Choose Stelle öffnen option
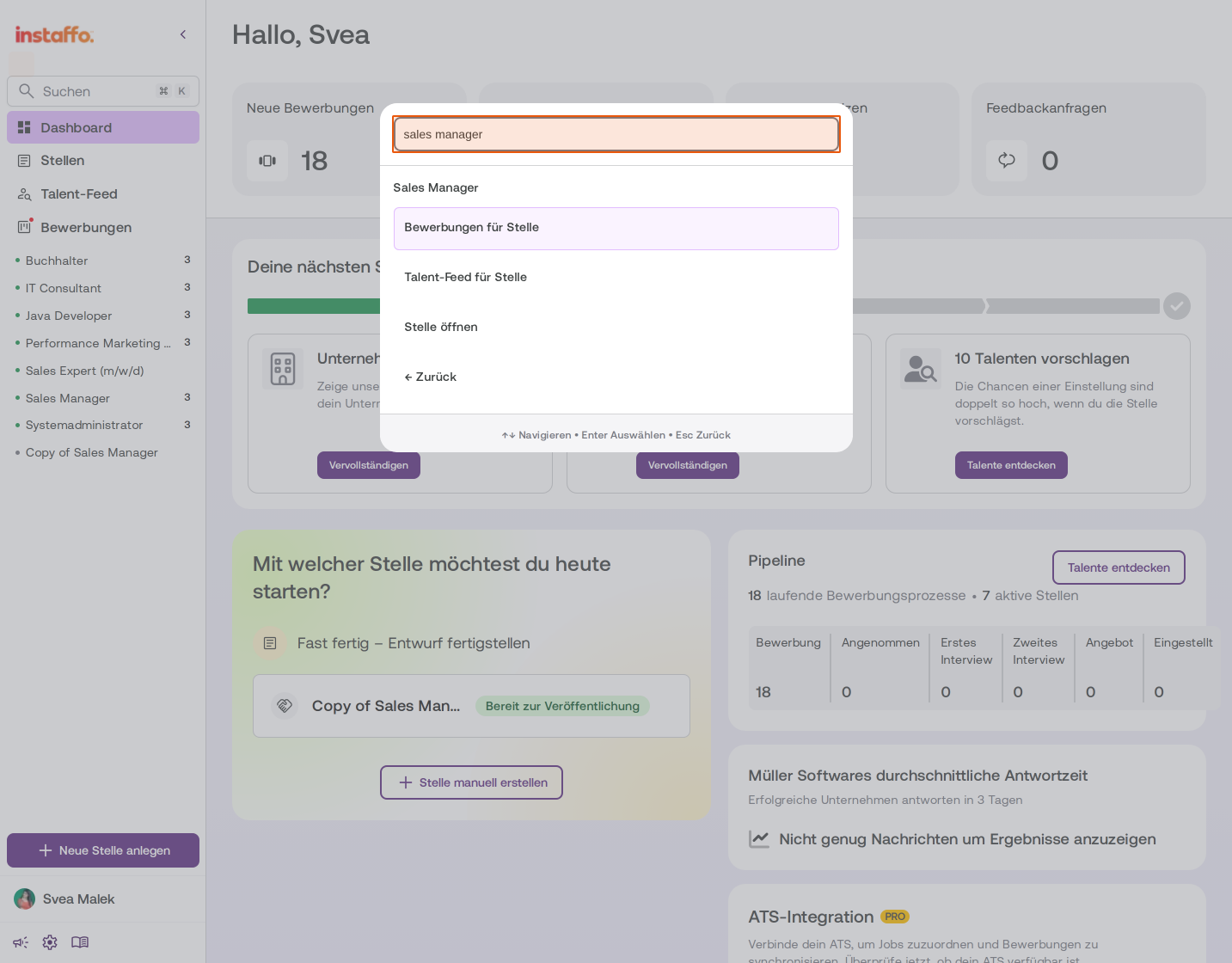Screen dimensions: 1232x963 coord(616,327)
